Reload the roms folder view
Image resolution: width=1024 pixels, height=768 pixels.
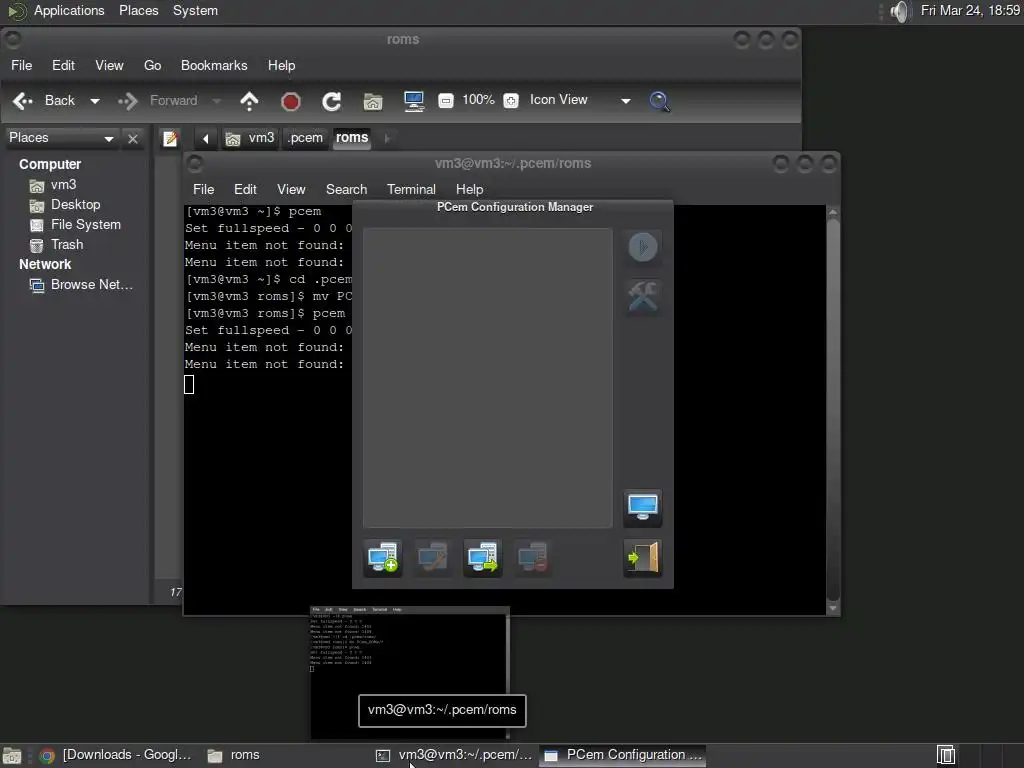click(332, 101)
